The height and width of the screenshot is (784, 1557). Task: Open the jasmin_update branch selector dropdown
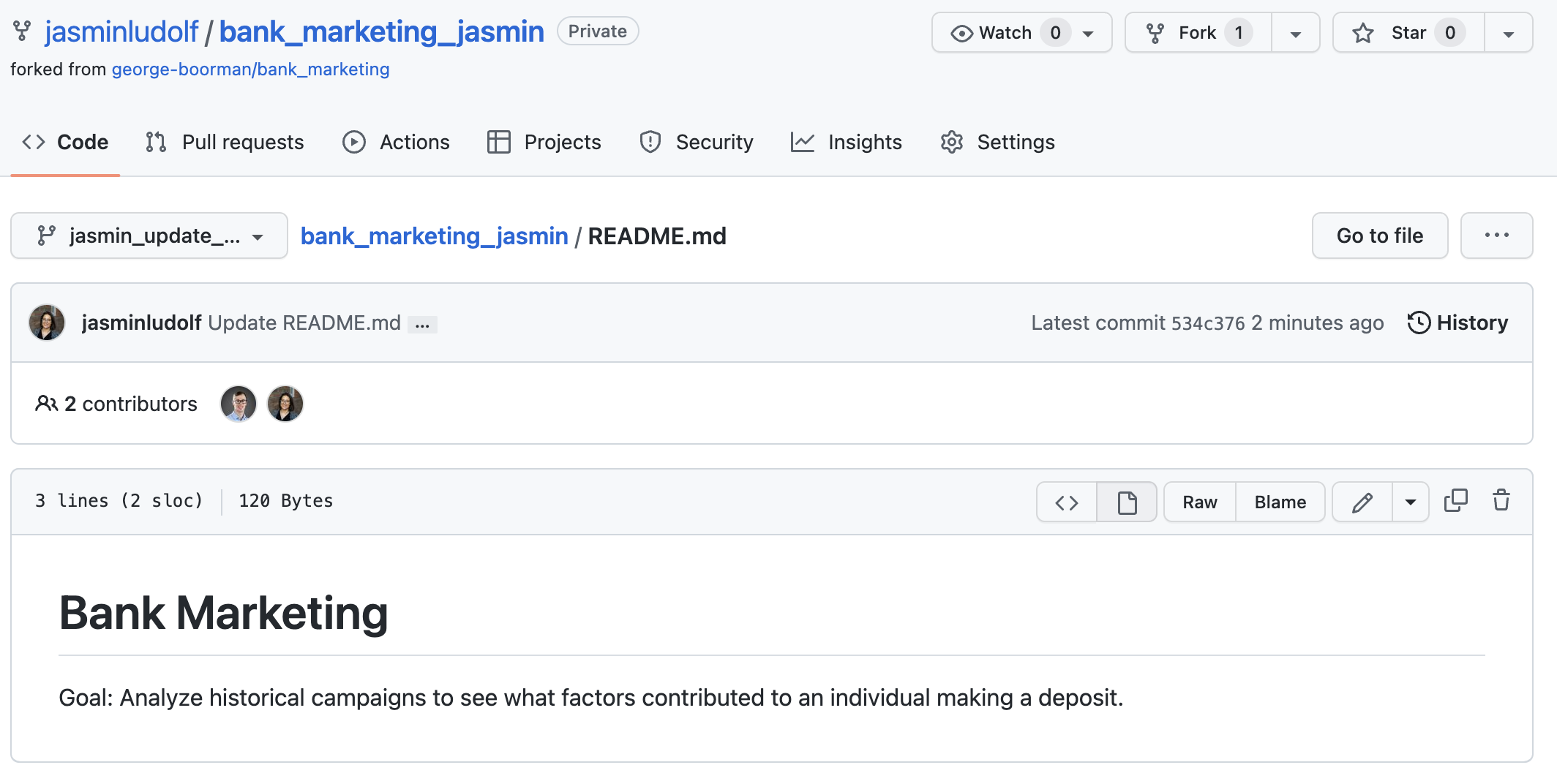pyautogui.click(x=149, y=235)
